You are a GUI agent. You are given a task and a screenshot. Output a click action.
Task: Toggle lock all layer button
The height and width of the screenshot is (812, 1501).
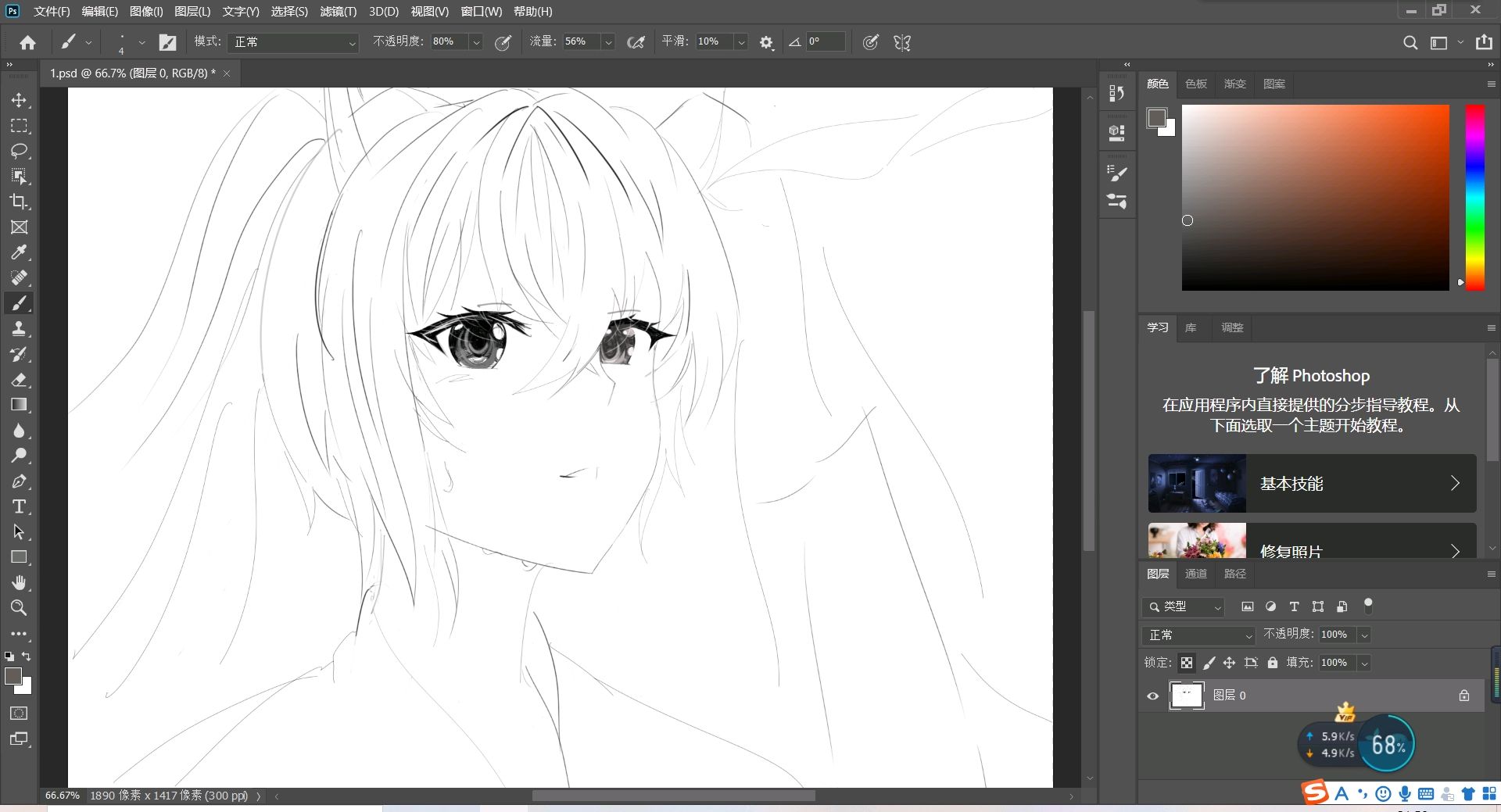click(1273, 663)
